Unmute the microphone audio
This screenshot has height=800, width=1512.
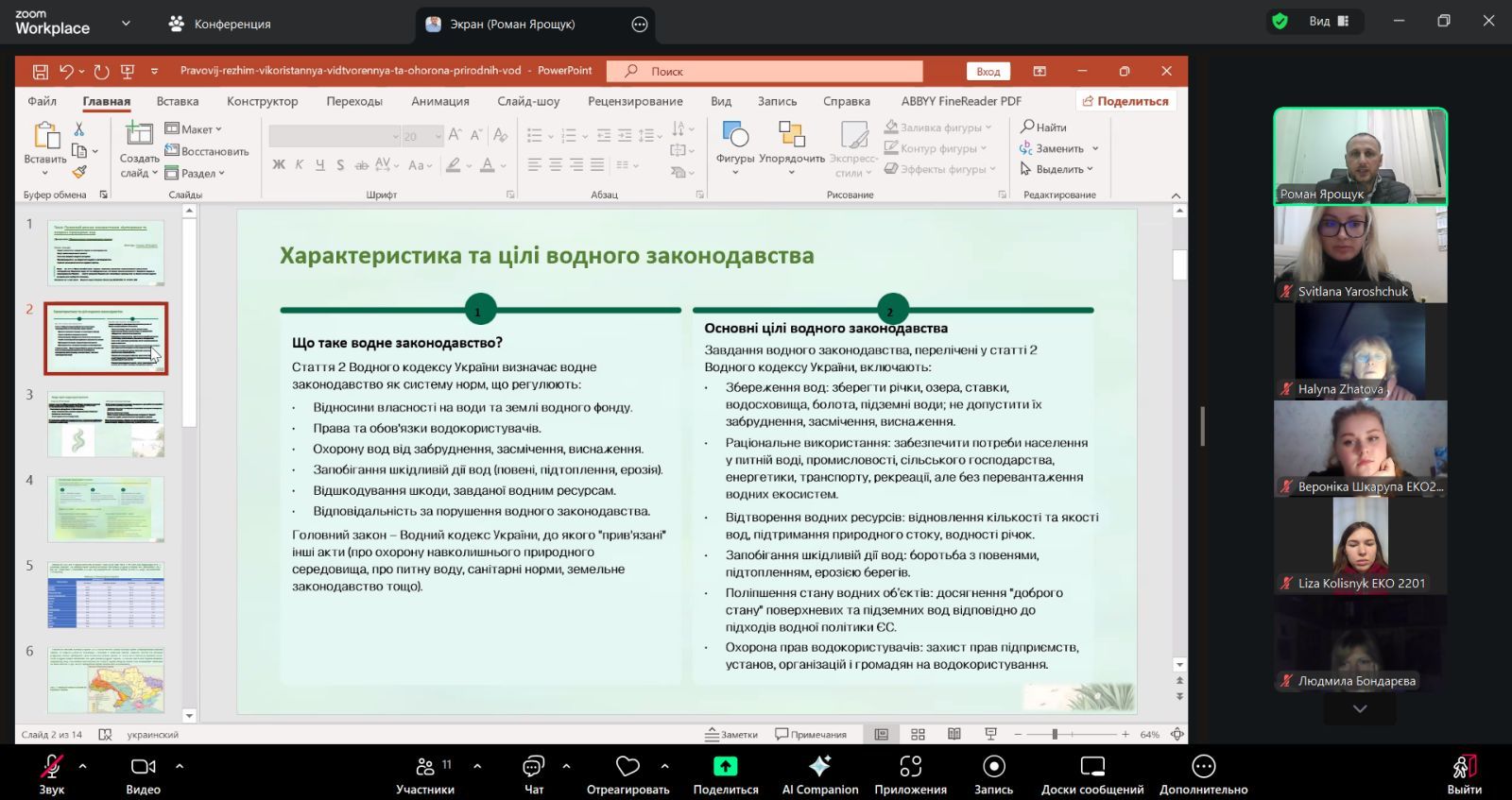tap(51, 767)
